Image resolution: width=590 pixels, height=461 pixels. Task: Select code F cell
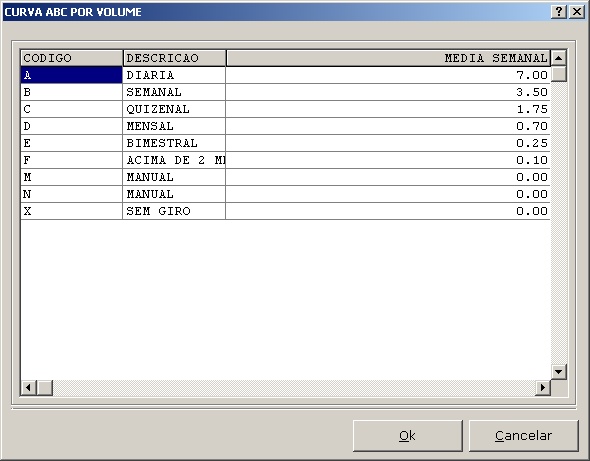(71, 160)
